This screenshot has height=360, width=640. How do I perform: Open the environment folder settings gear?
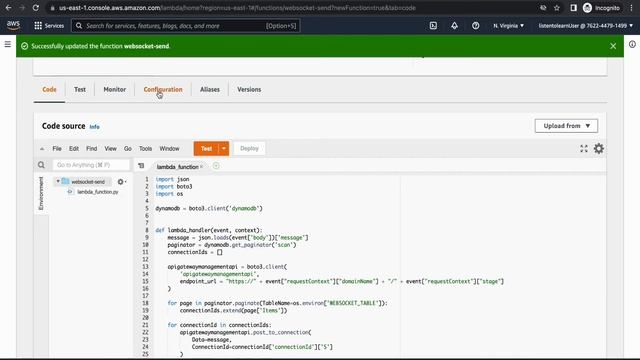click(121, 182)
